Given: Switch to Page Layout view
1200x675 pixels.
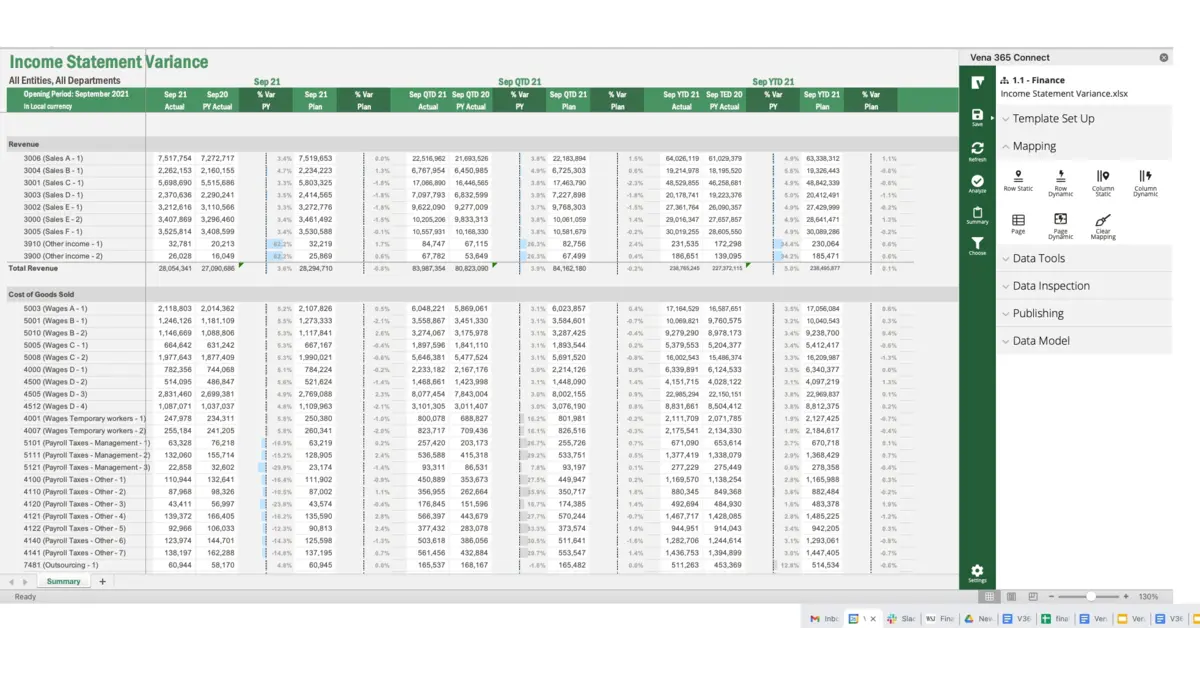Looking at the screenshot, I should pyautogui.click(x=1011, y=597).
